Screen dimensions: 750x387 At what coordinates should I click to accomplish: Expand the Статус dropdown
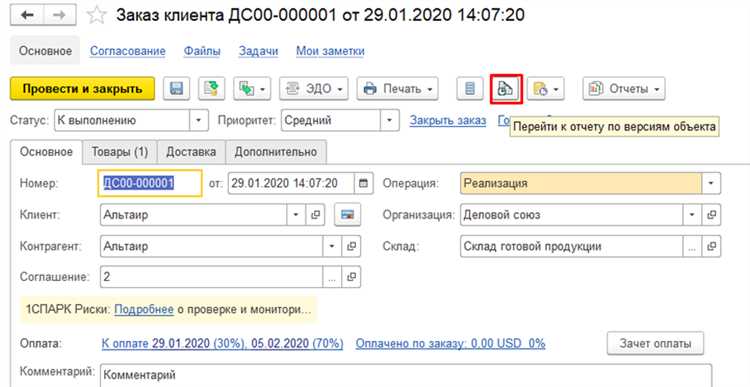click(x=199, y=120)
